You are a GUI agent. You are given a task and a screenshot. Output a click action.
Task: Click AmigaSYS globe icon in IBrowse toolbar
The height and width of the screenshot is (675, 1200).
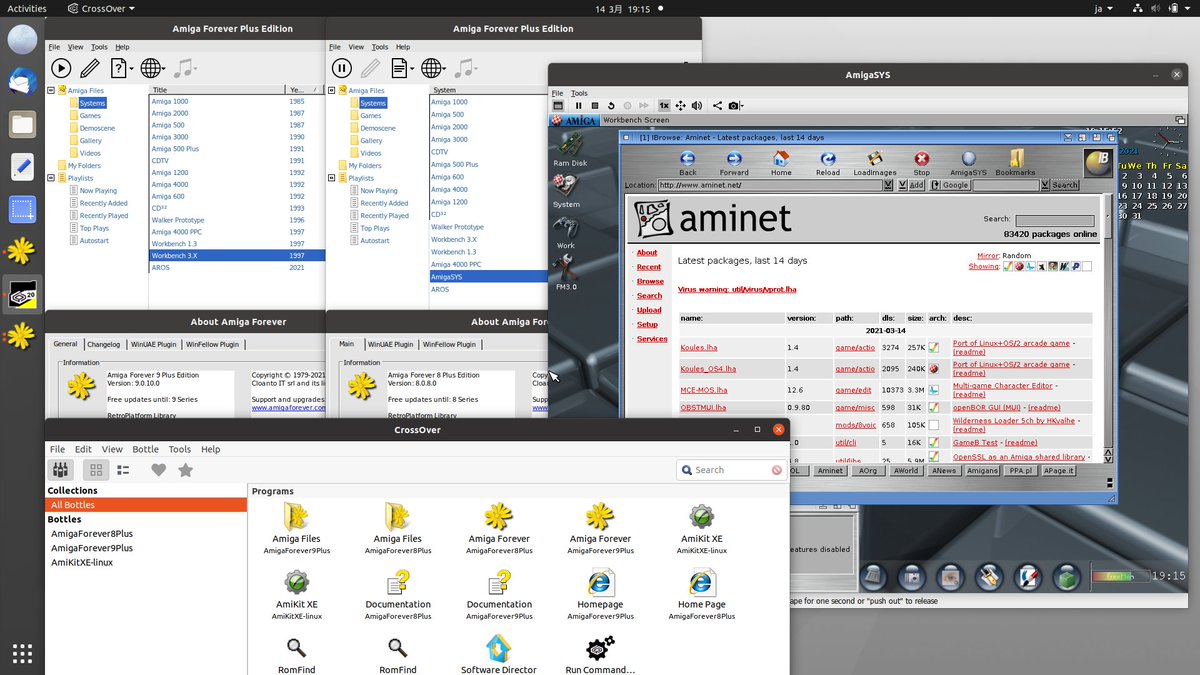tap(968, 163)
